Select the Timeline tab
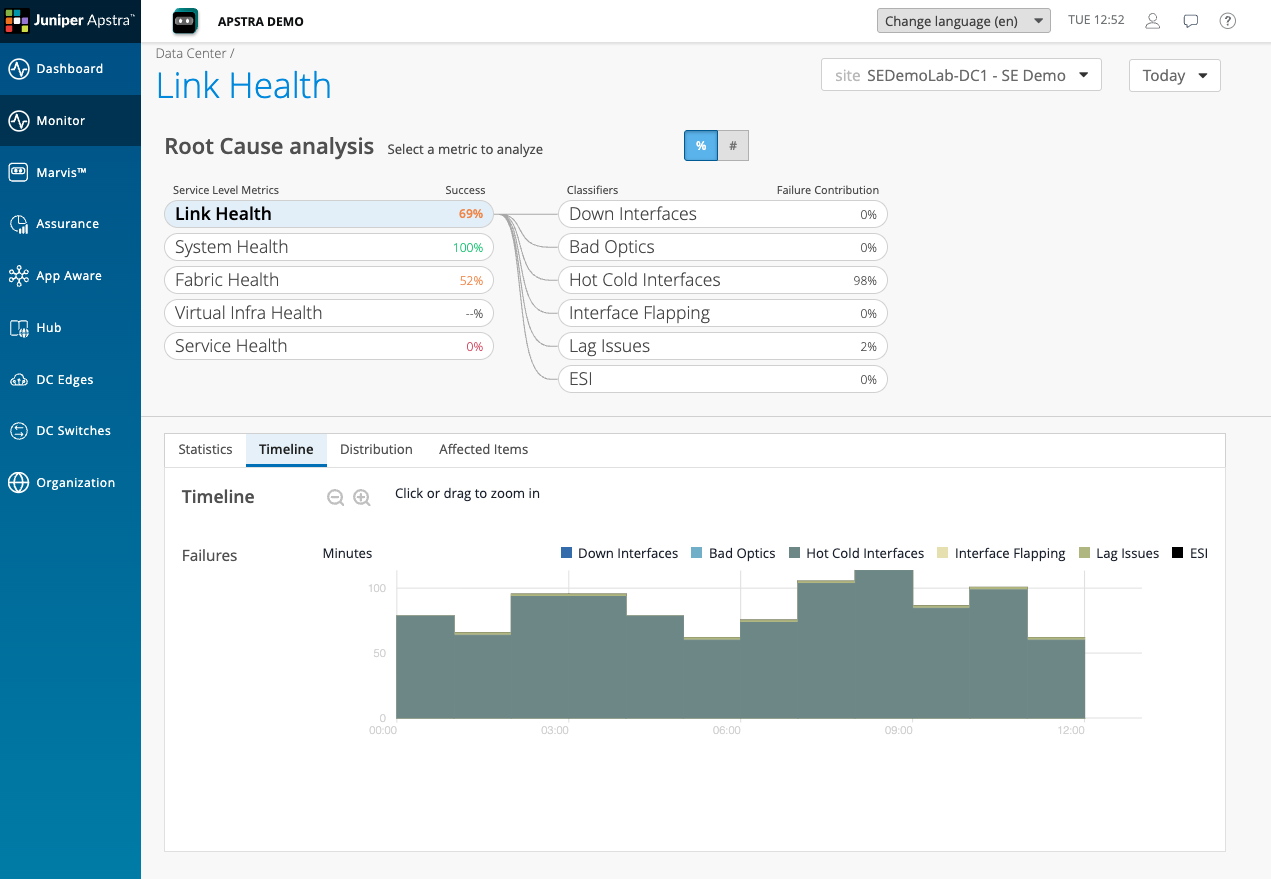This screenshot has width=1271, height=879. (286, 450)
